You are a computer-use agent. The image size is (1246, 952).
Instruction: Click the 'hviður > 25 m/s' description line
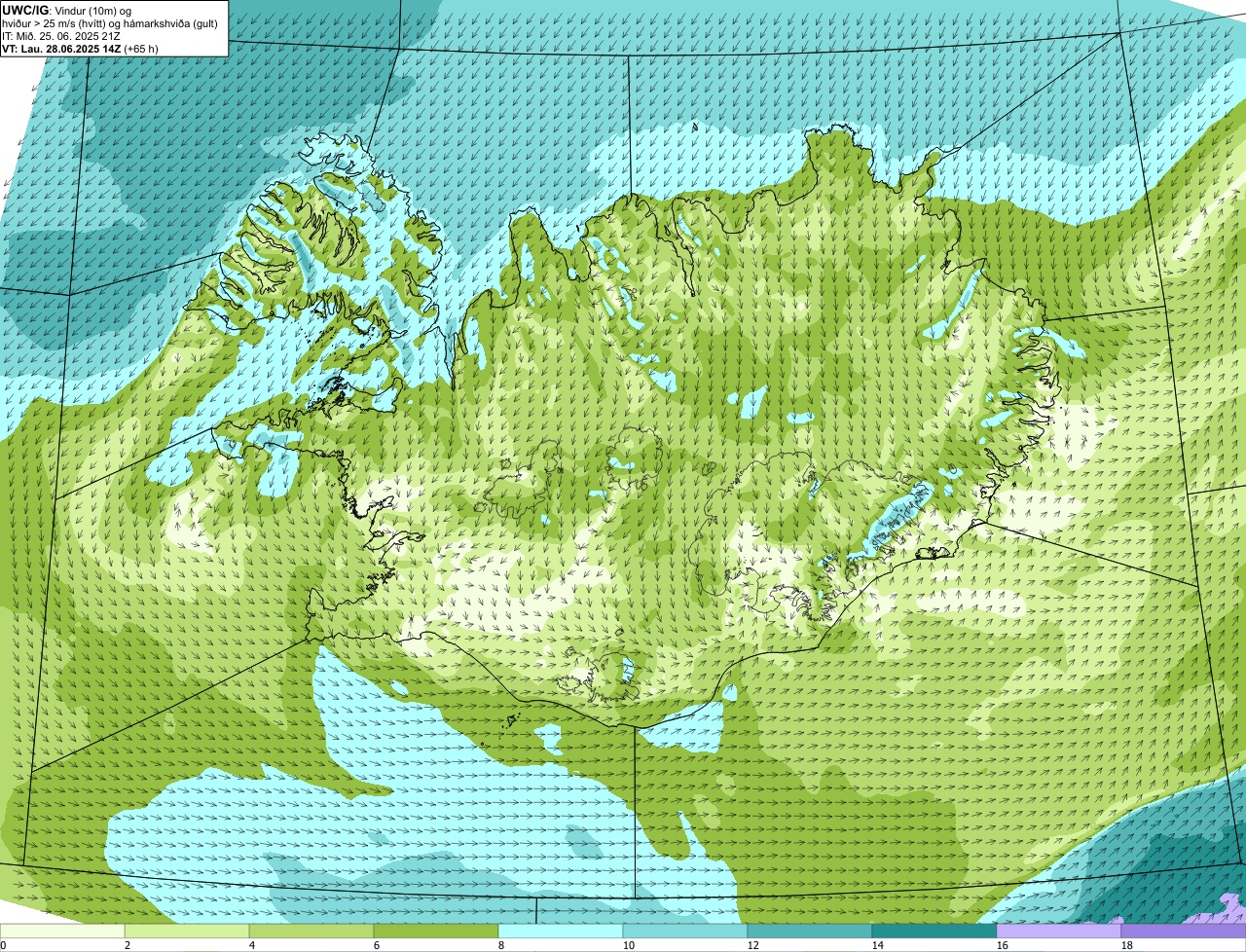tap(109, 23)
